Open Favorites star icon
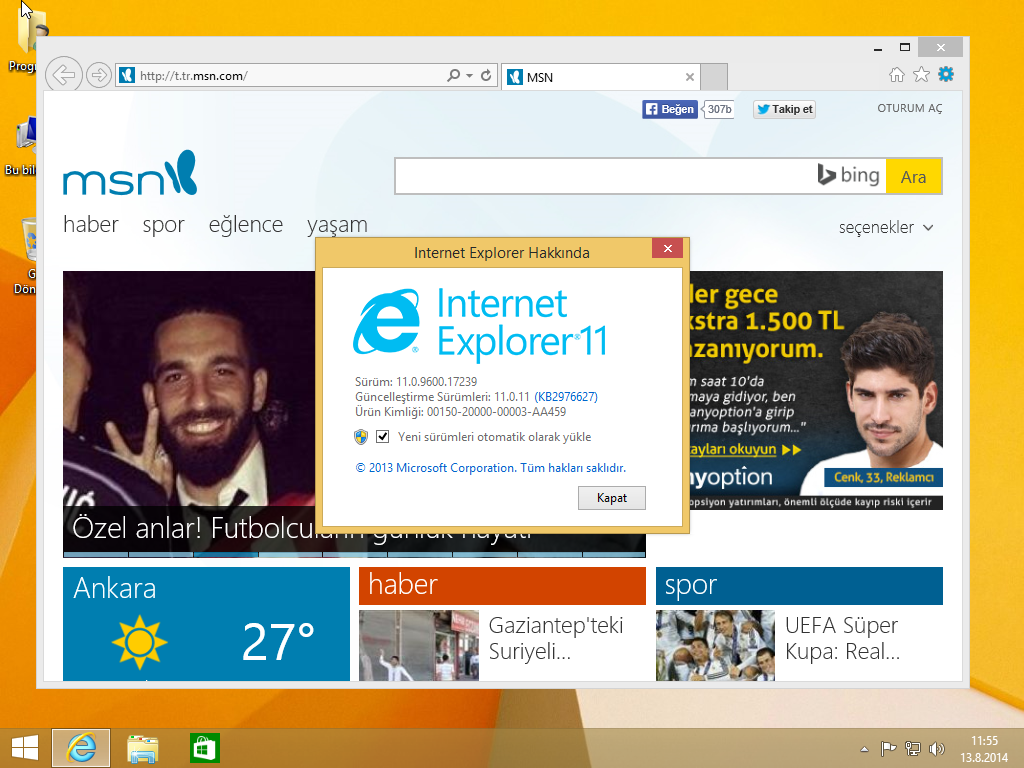Viewport: 1024px width, 768px height. 921,75
